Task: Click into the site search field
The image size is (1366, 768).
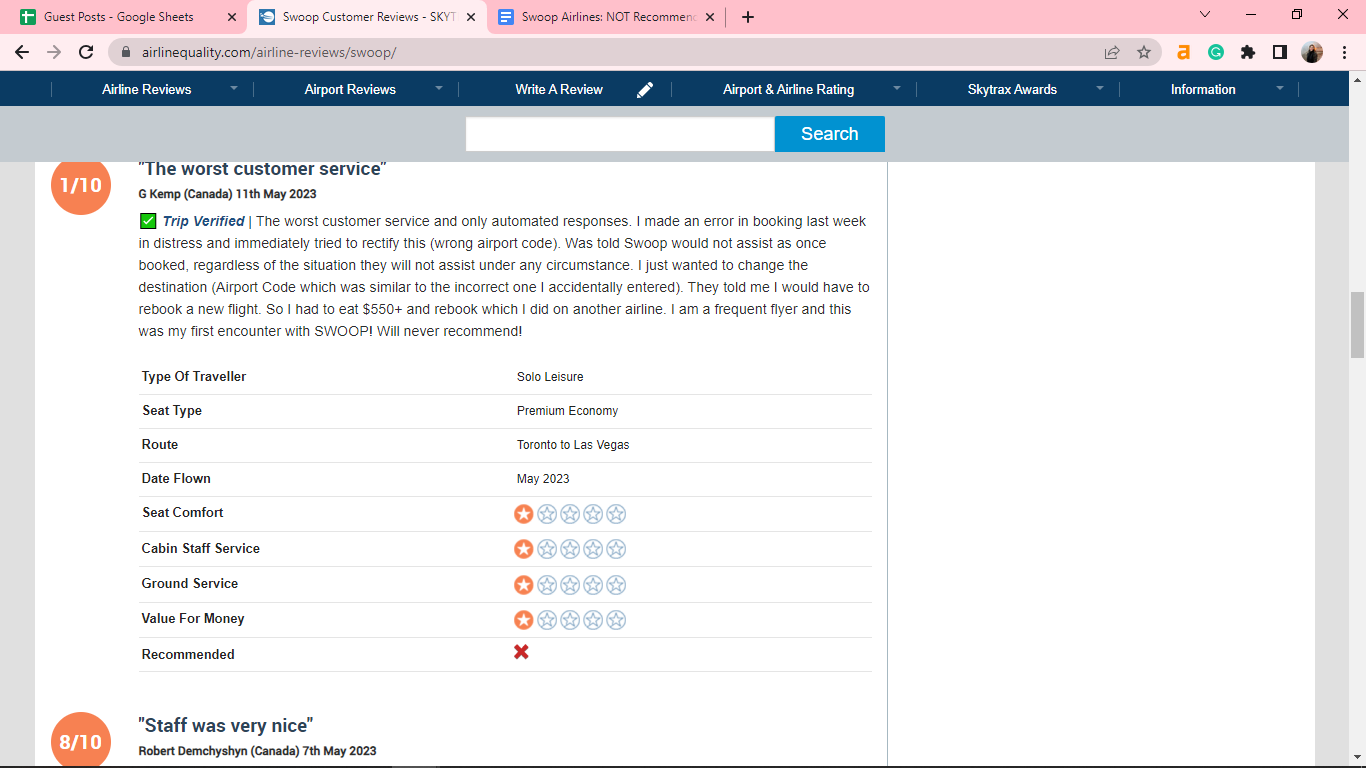Action: [x=620, y=134]
